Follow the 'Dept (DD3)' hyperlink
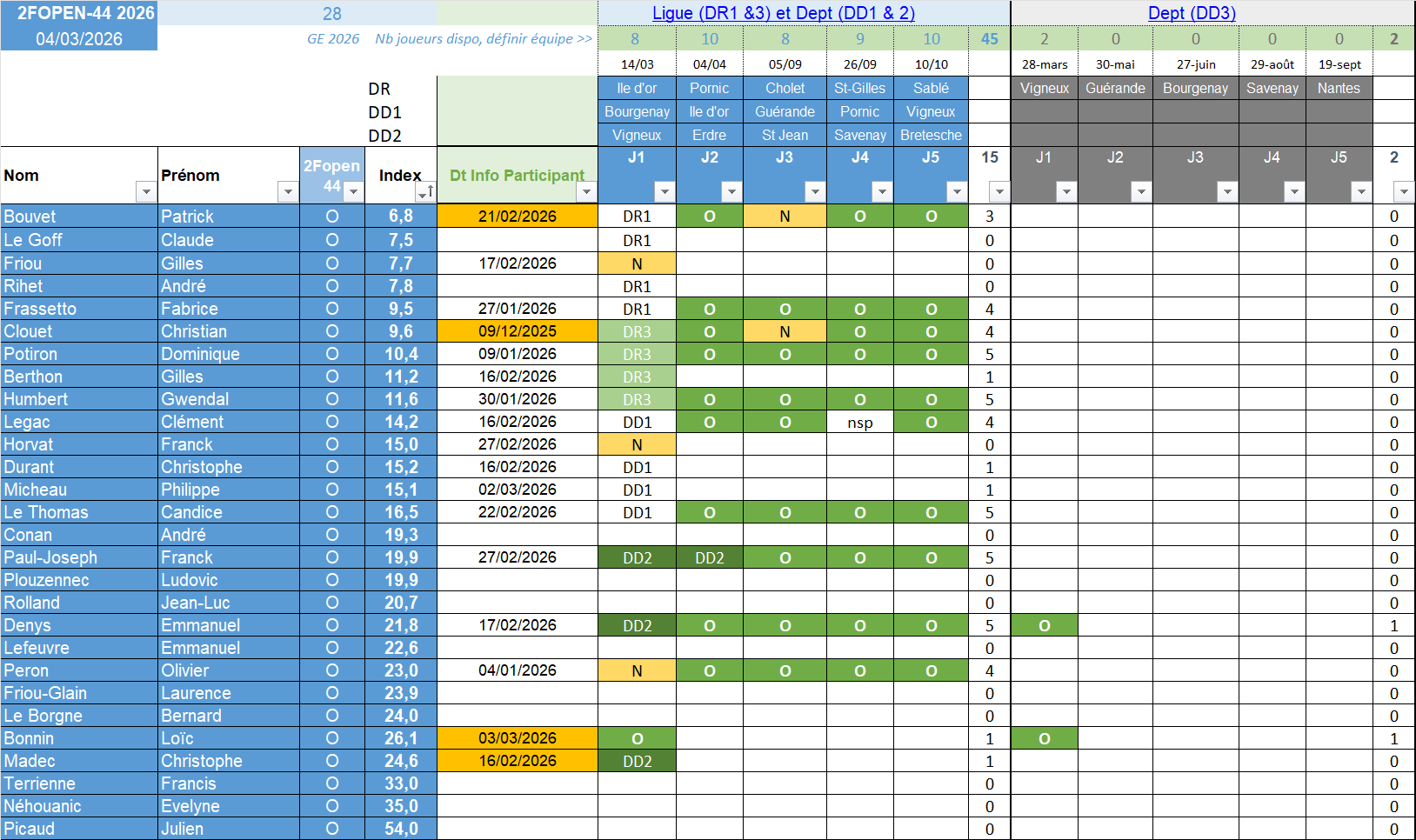Screen dimensions: 1416x840 pyautogui.click(x=1192, y=13)
